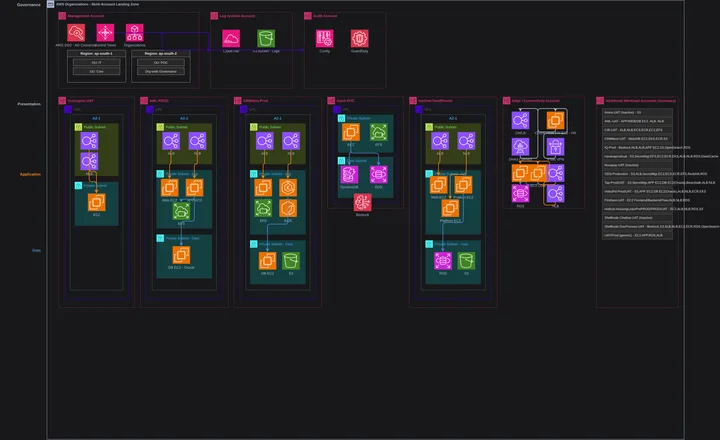Click 'AWS Organizations - Multi-Account Landing Zone' title
Viewport: 720px width, 440px height.
tap(97, 4)
